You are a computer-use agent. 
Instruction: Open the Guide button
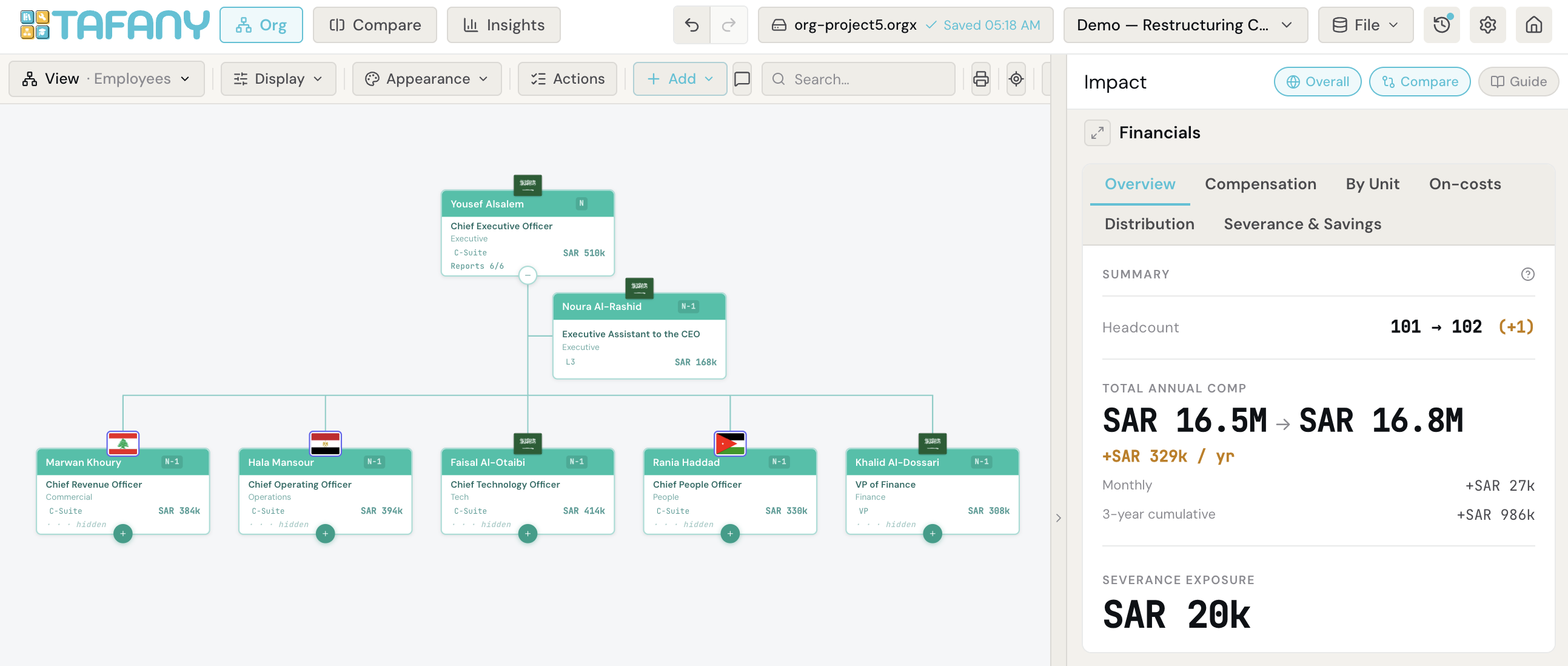click(1518, 81)
